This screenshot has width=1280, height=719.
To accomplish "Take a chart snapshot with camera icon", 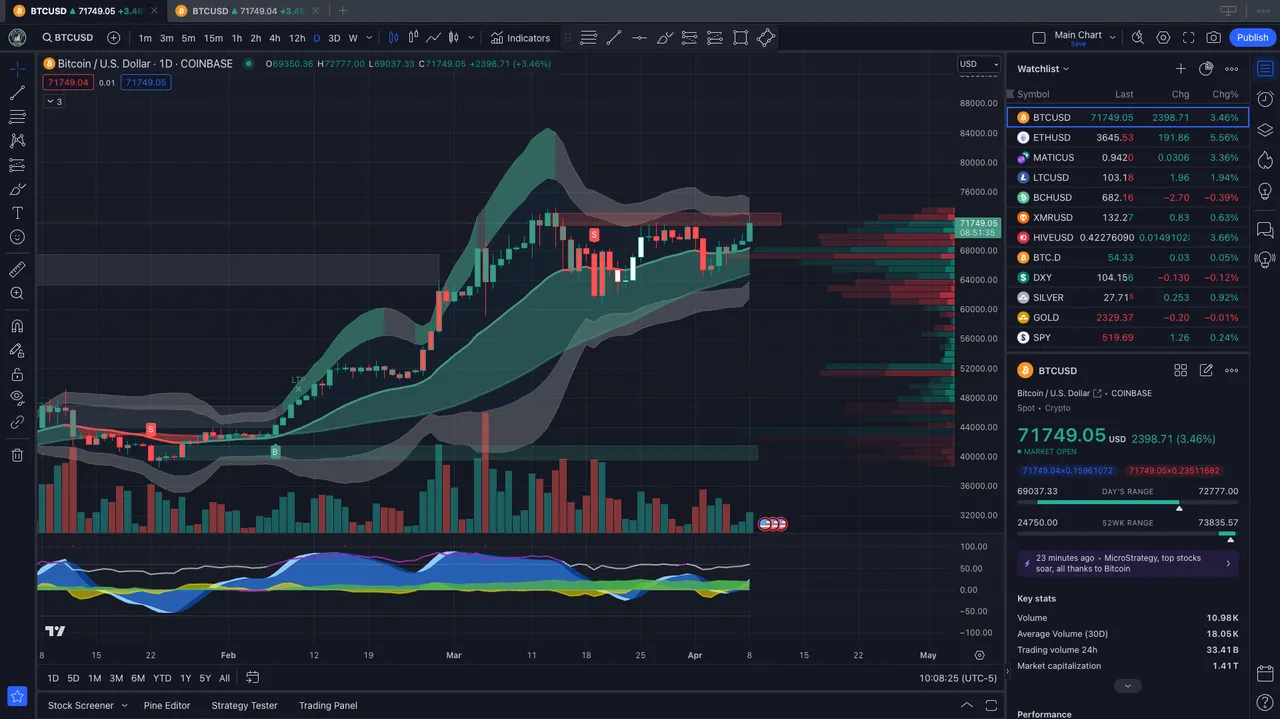I will pyautogui.click(x=1213, y=38).
